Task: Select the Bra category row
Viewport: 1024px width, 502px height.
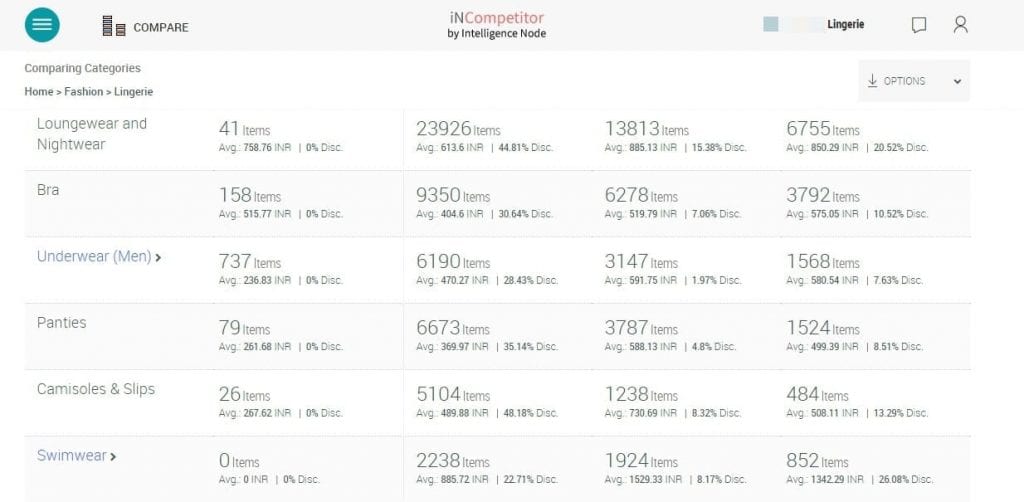Action: coord(48,190)
